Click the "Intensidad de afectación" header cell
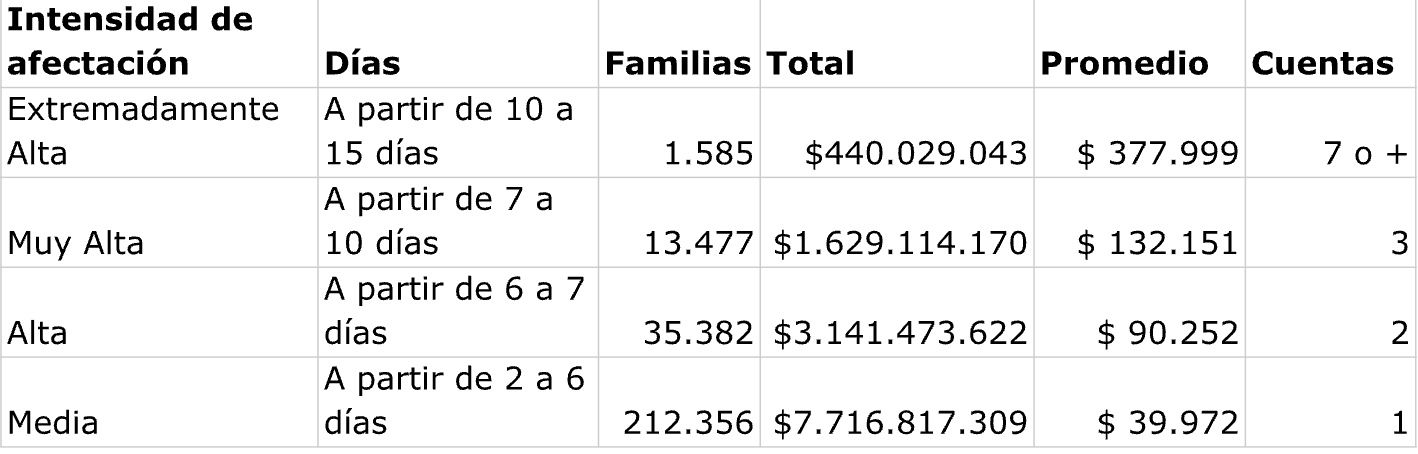 point(130,42)
